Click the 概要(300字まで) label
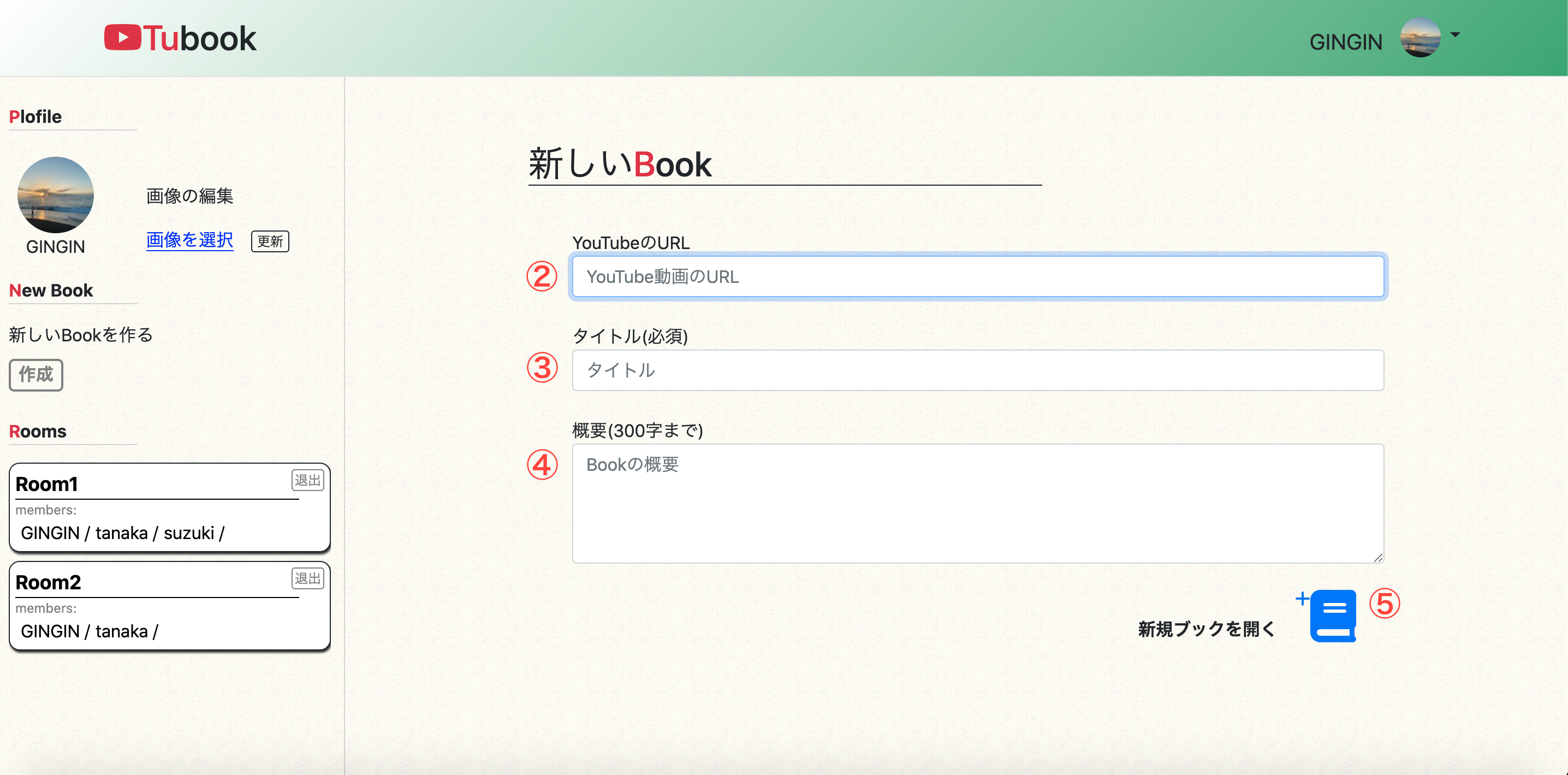 637,430
